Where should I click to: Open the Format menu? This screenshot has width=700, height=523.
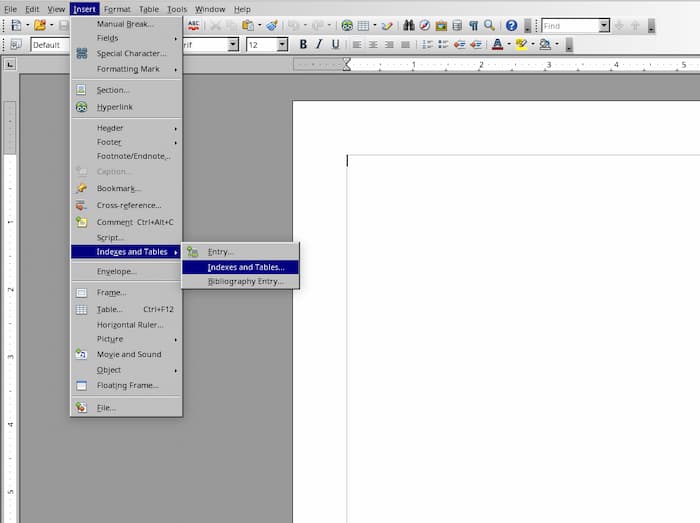(117, 9)
